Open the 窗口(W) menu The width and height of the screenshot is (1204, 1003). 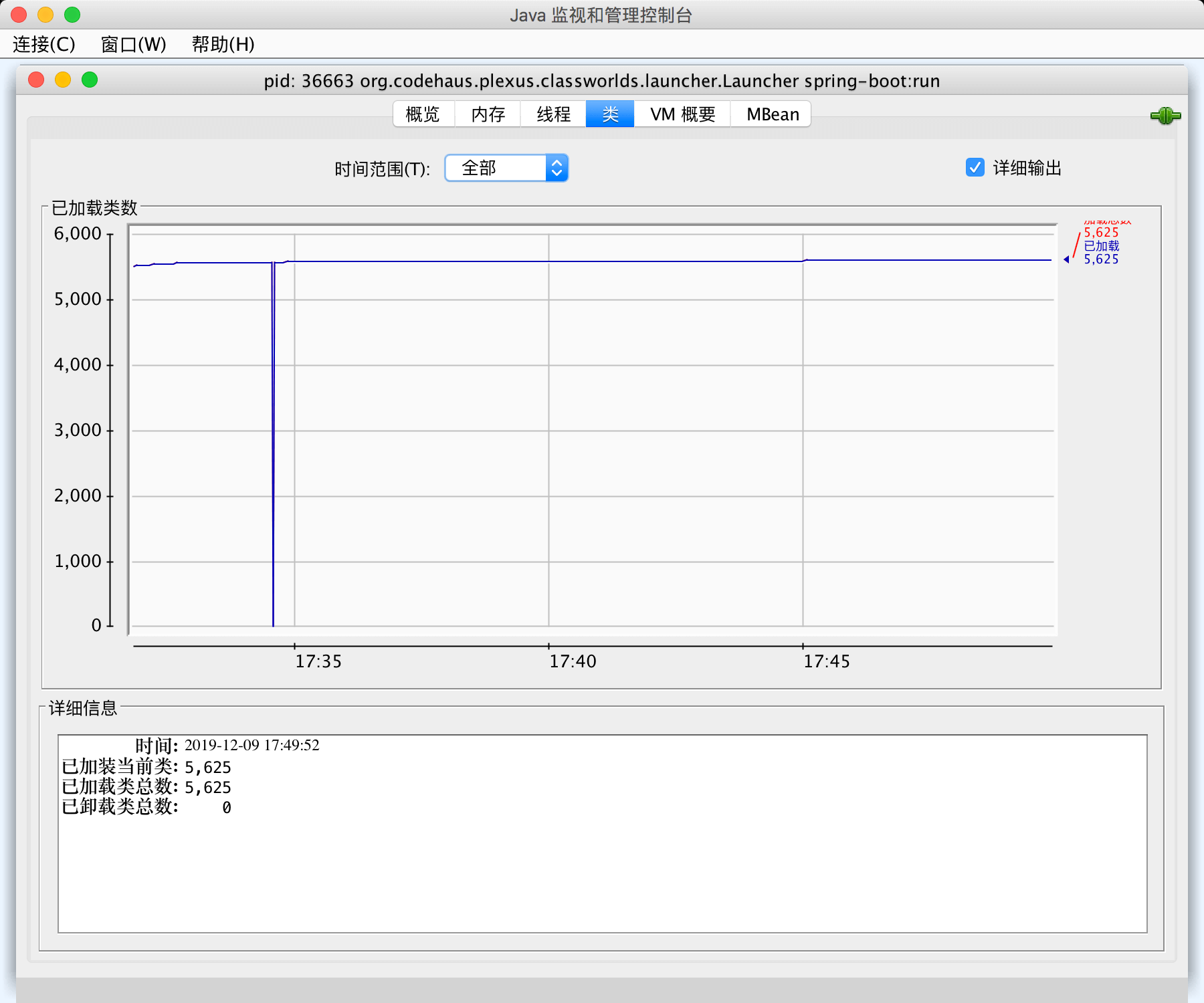[x=133, y=44]
